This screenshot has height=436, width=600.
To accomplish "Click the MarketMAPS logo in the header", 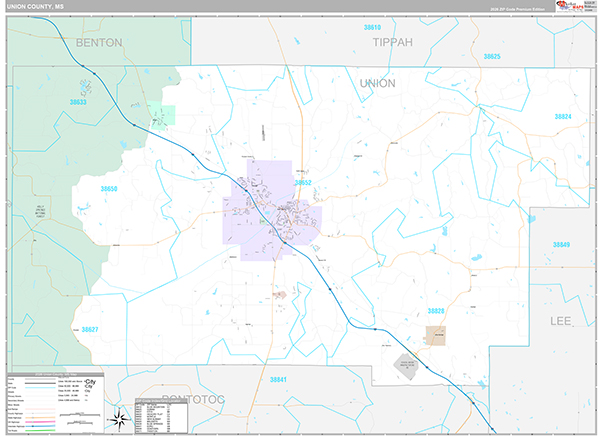I will tap(578, 7).
